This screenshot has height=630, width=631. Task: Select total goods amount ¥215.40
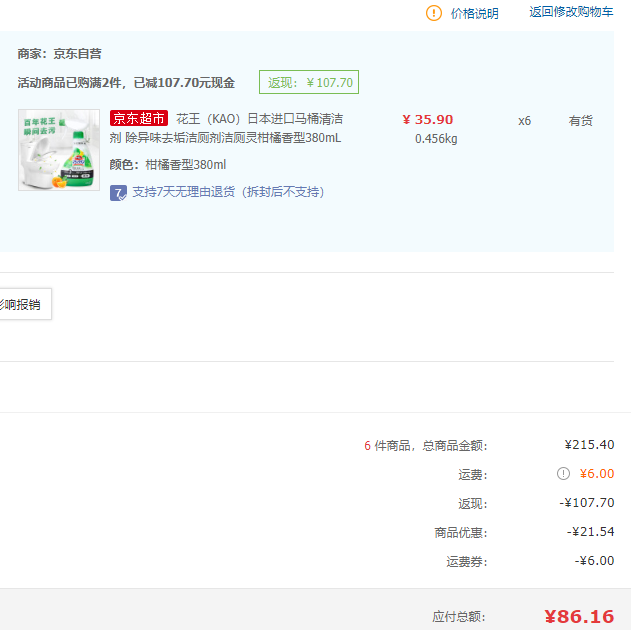(x=589, y=445)
